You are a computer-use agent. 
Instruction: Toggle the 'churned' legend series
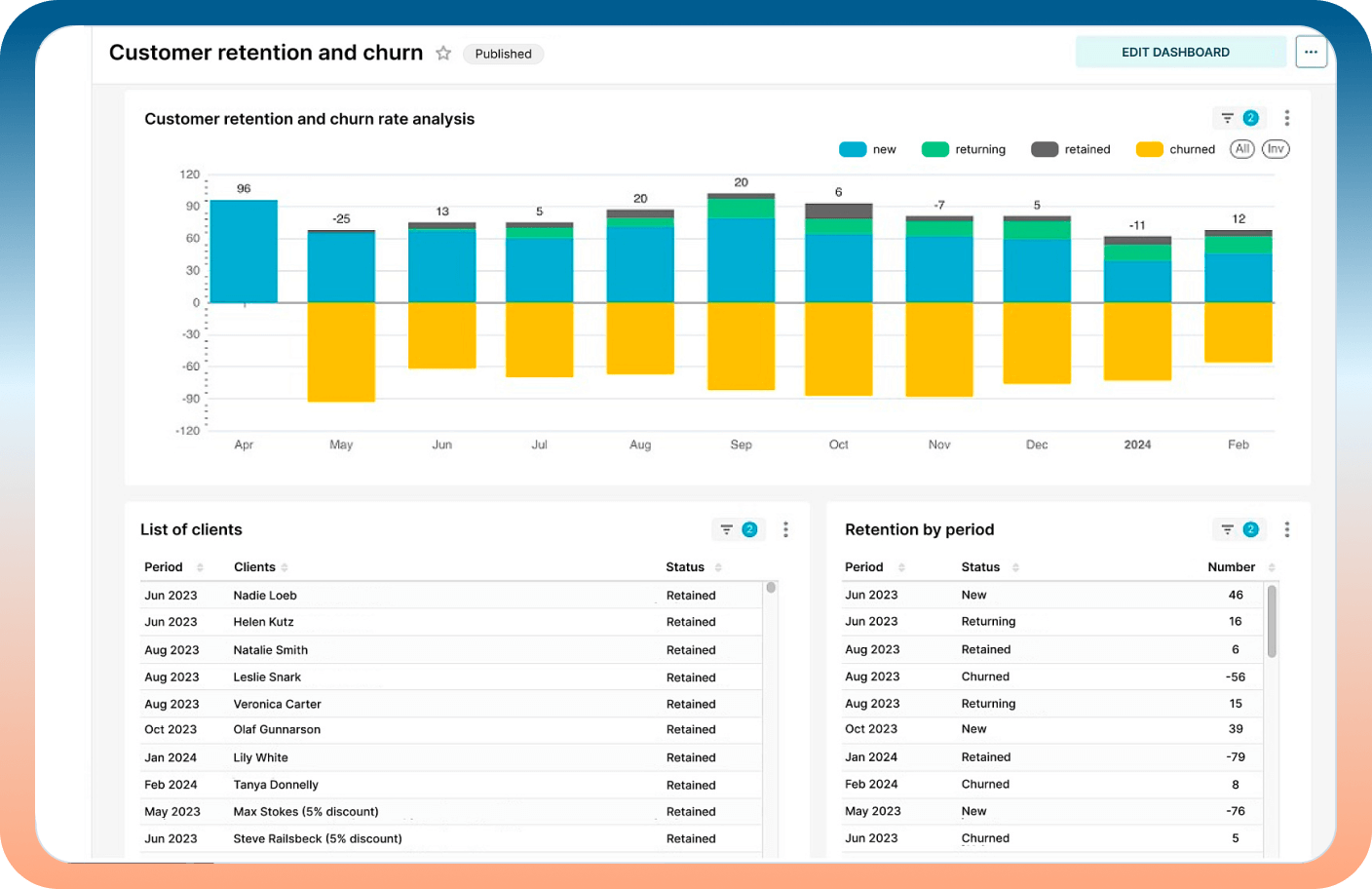coord(1176,149)
